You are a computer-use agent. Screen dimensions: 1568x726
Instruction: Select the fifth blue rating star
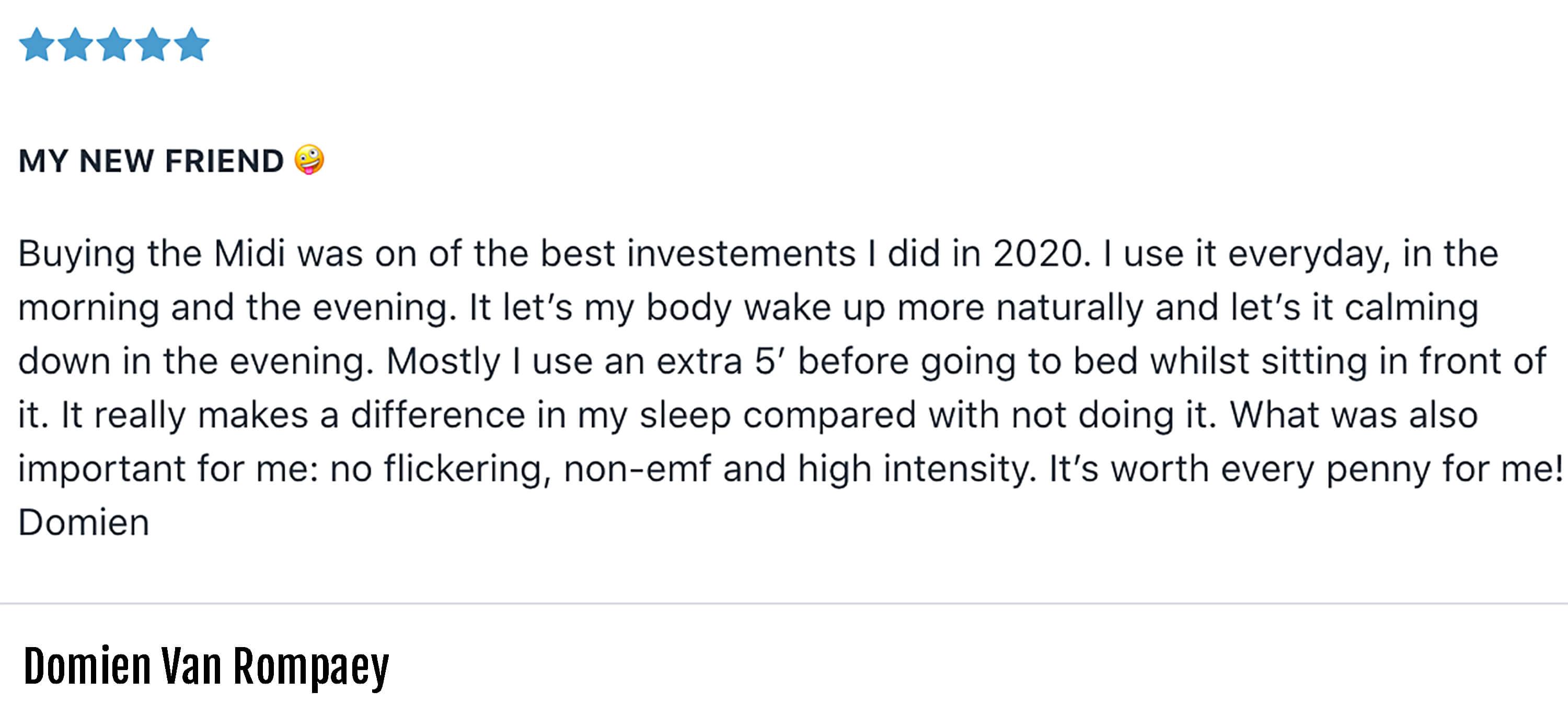click(x=192, y=44)
